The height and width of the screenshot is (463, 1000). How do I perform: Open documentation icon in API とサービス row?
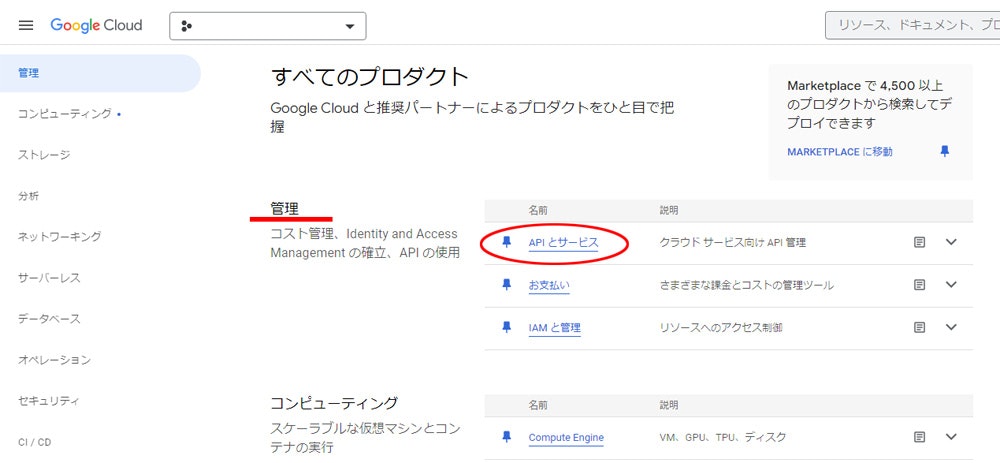[919, 242]
